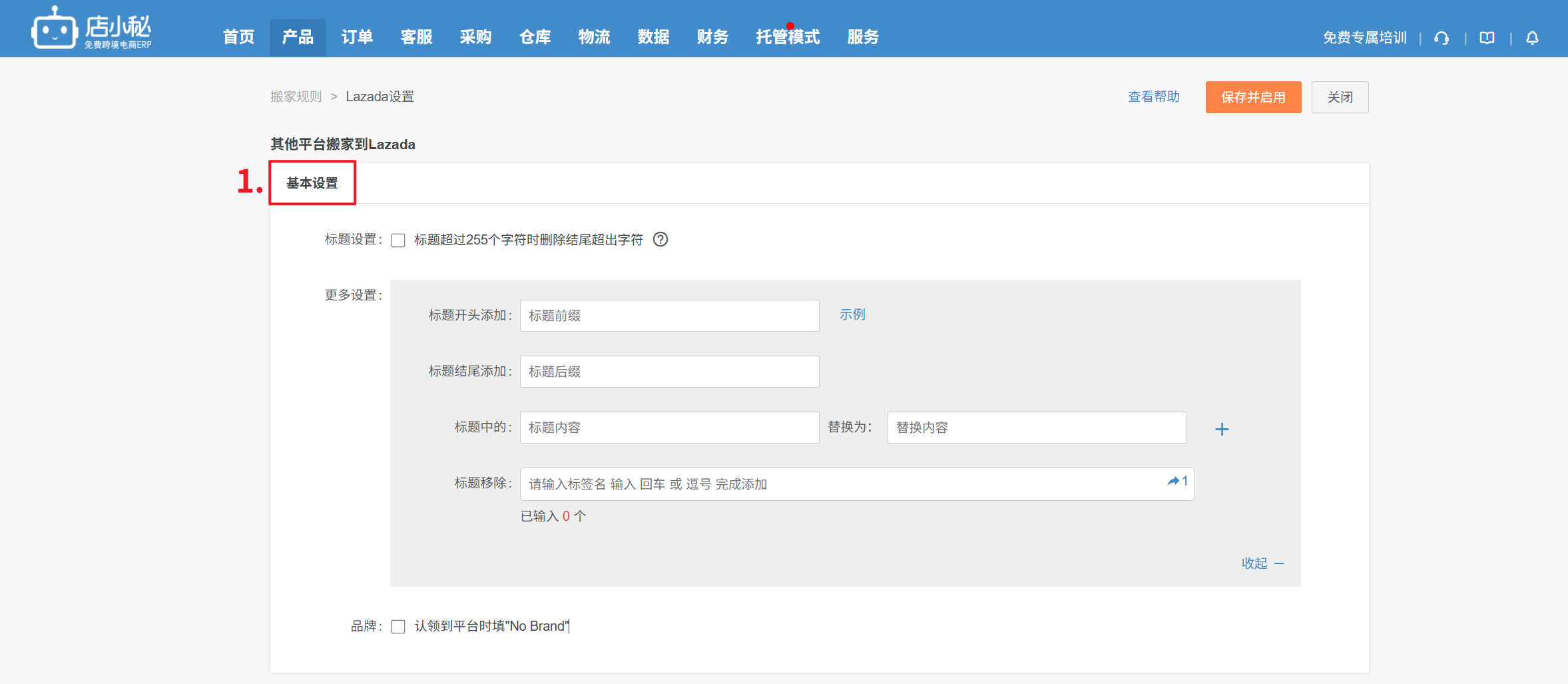Go back to 搬家规则 breadcrumb
1568x684 pixels.
[296, 97]
